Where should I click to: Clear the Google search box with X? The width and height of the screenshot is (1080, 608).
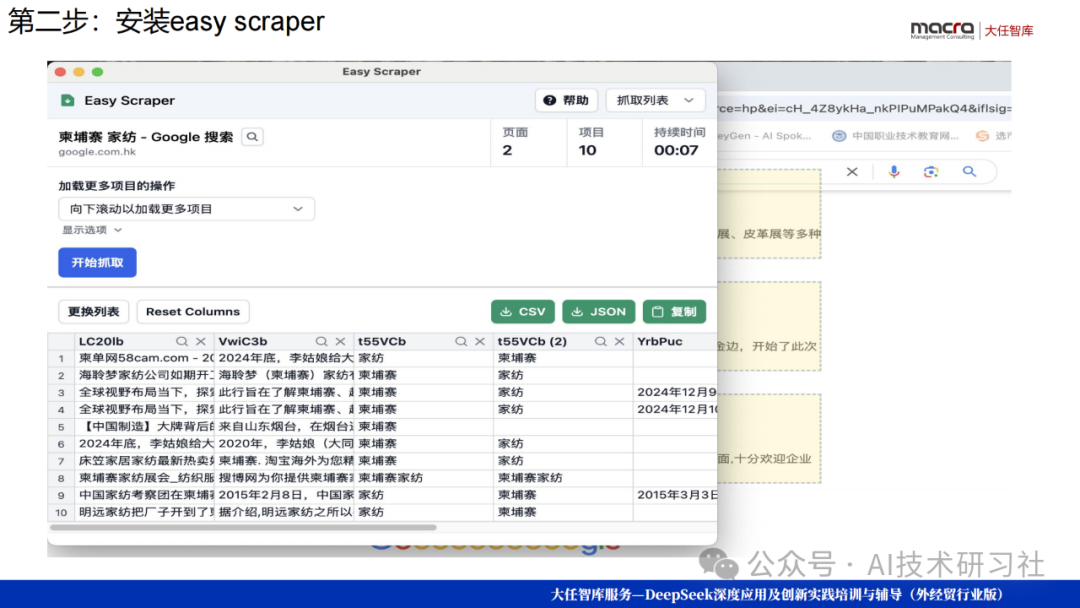coord(852,172)
